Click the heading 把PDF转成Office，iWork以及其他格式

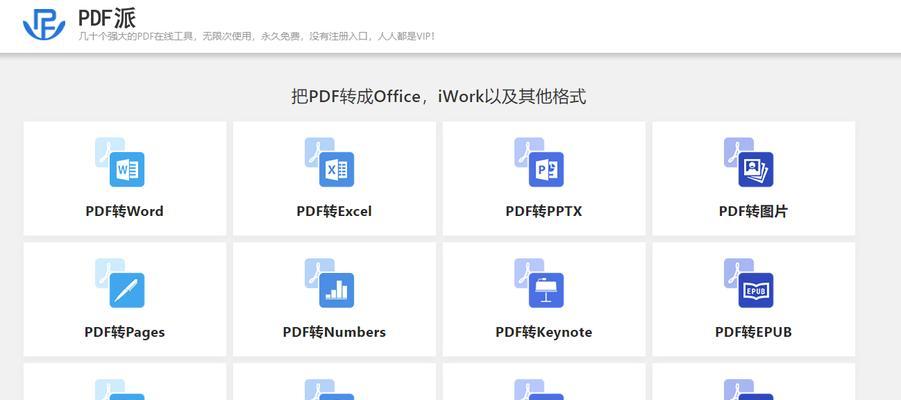tap(439, 97)
